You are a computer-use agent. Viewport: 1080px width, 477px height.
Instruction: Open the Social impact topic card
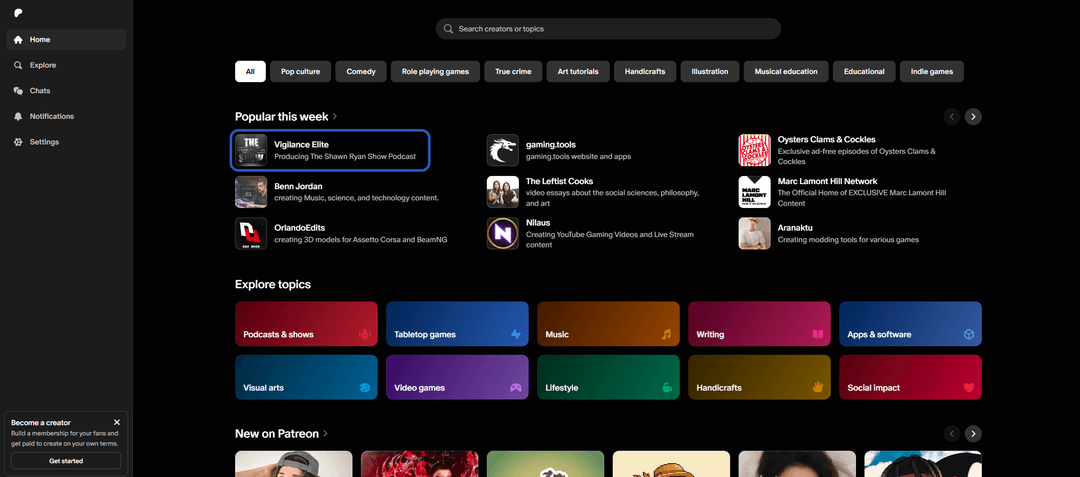[x=911, y=377]
